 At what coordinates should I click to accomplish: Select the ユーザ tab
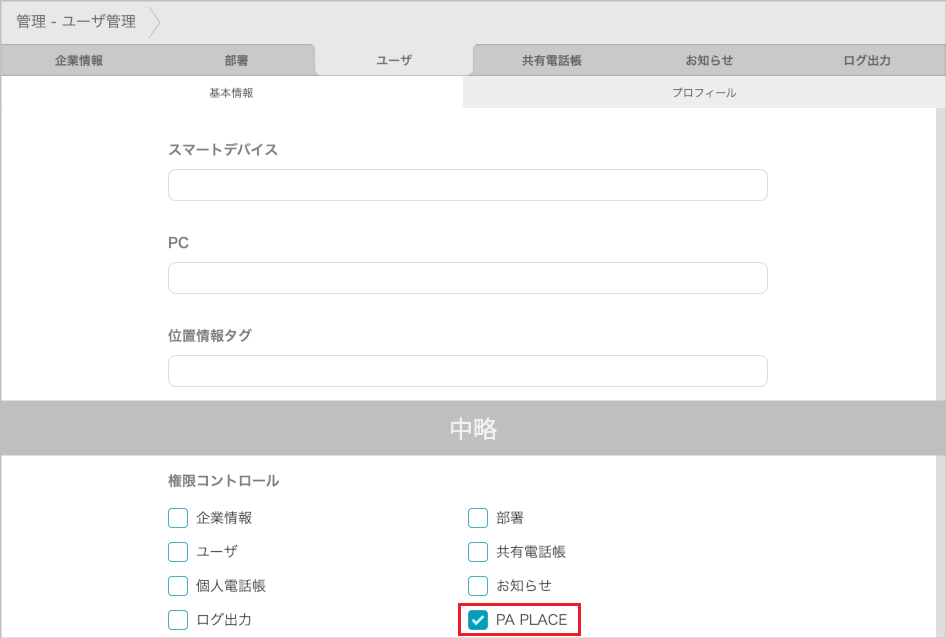click(394, 60)
